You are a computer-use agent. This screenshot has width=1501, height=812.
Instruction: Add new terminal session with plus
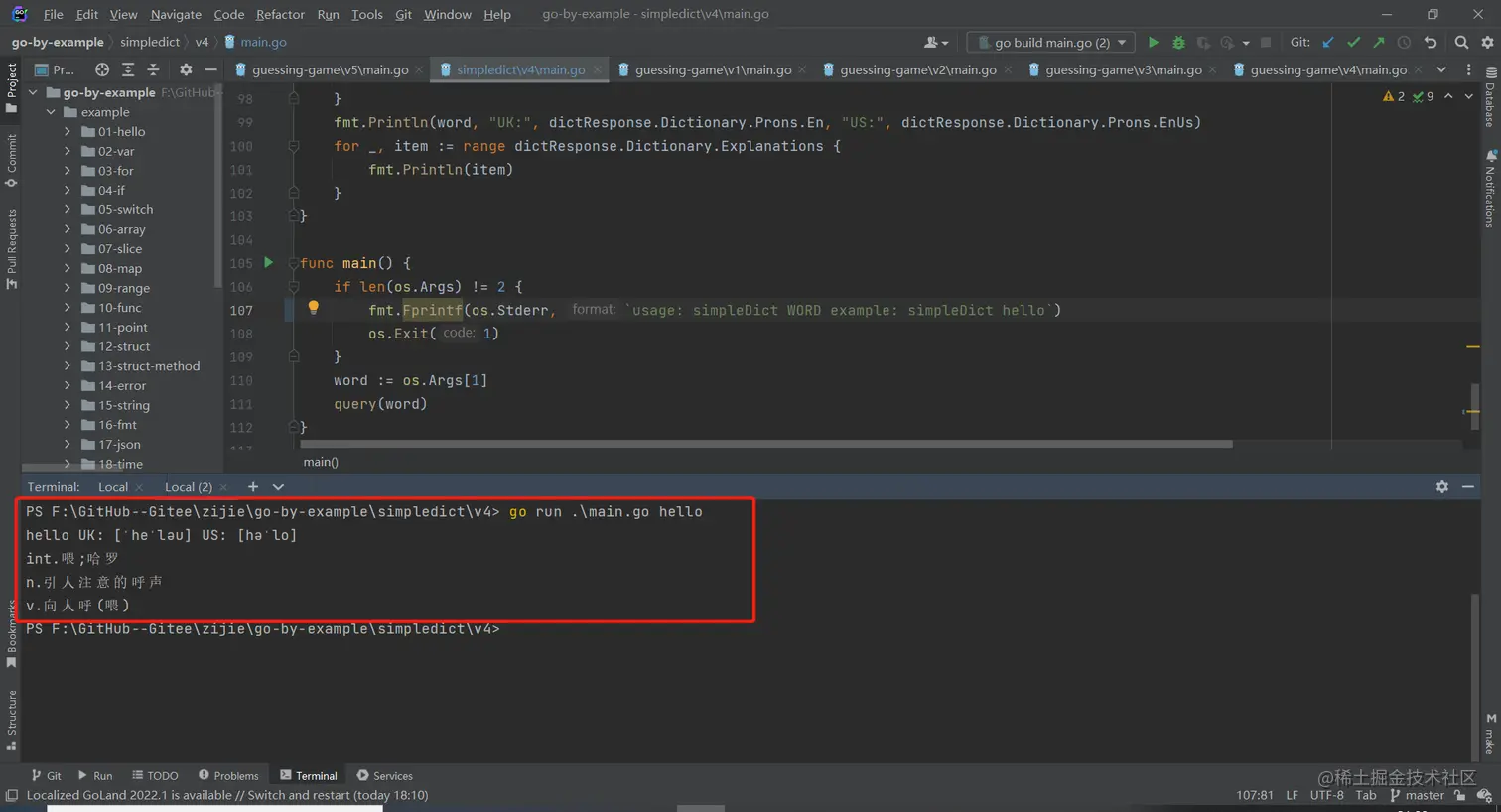[253, 487]
